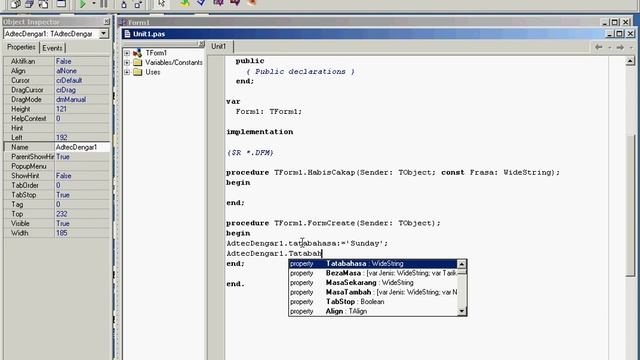The image size is (640, 360).
Task: Open the dropdown beside the Run arrow
Action: (x=93, y=4)
